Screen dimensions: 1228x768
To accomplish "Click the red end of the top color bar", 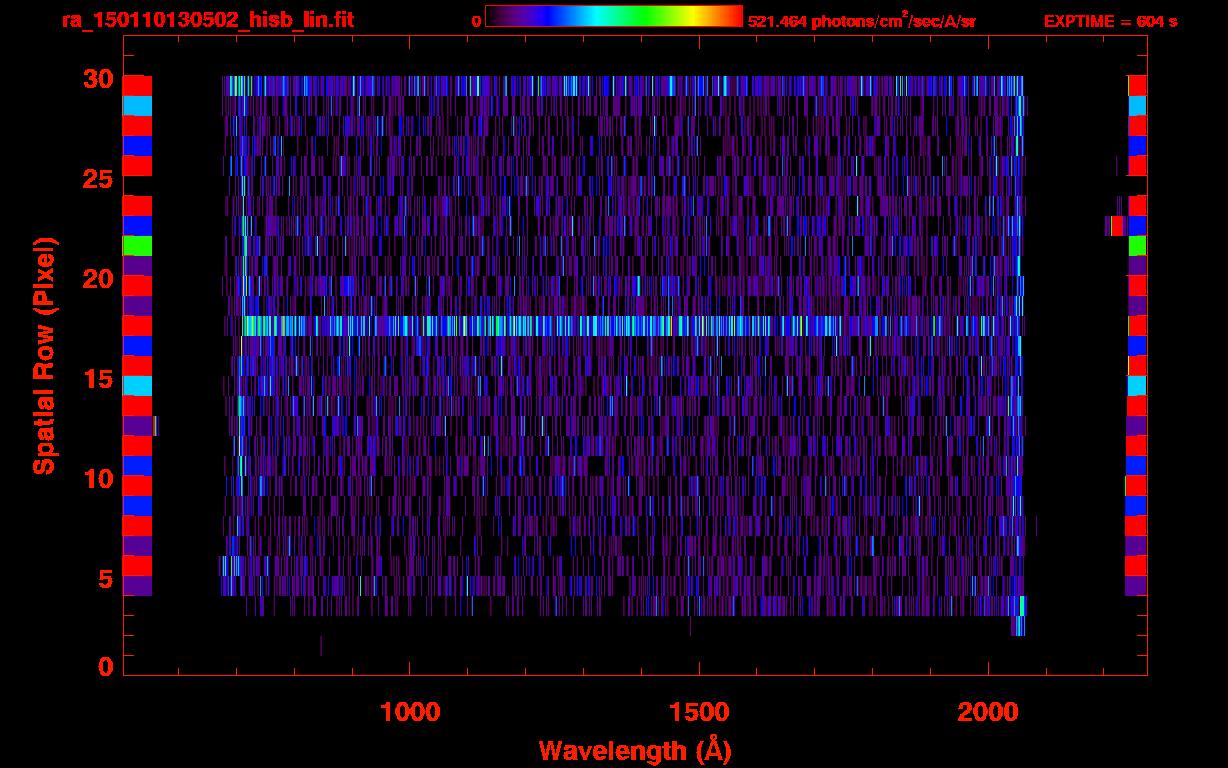I will (x=730, y=16).
